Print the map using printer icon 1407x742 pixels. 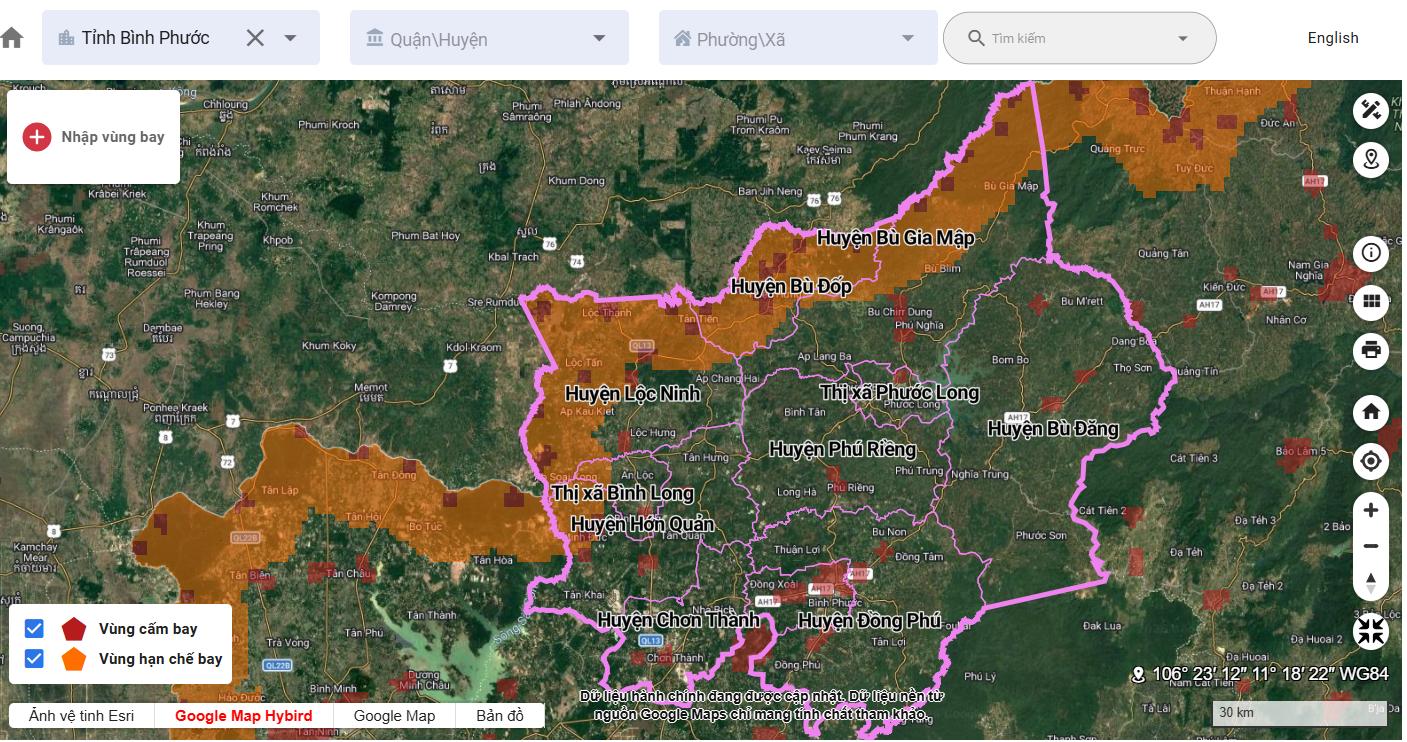1370,350
